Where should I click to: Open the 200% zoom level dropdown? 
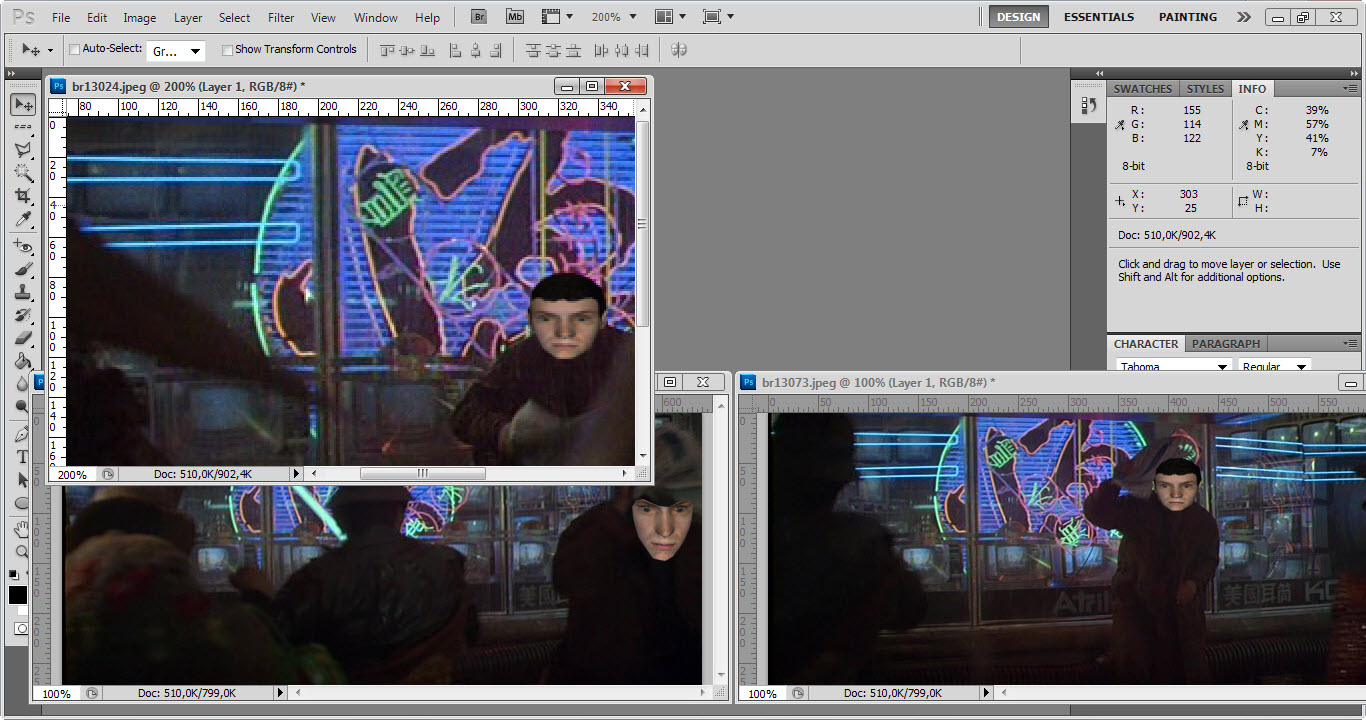612,17
